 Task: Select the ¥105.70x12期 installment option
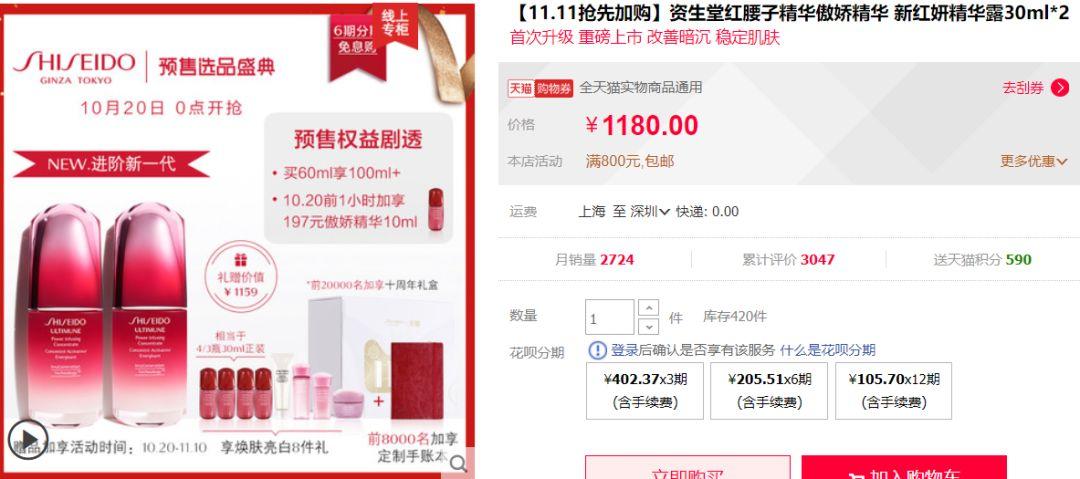click(893, 390)
